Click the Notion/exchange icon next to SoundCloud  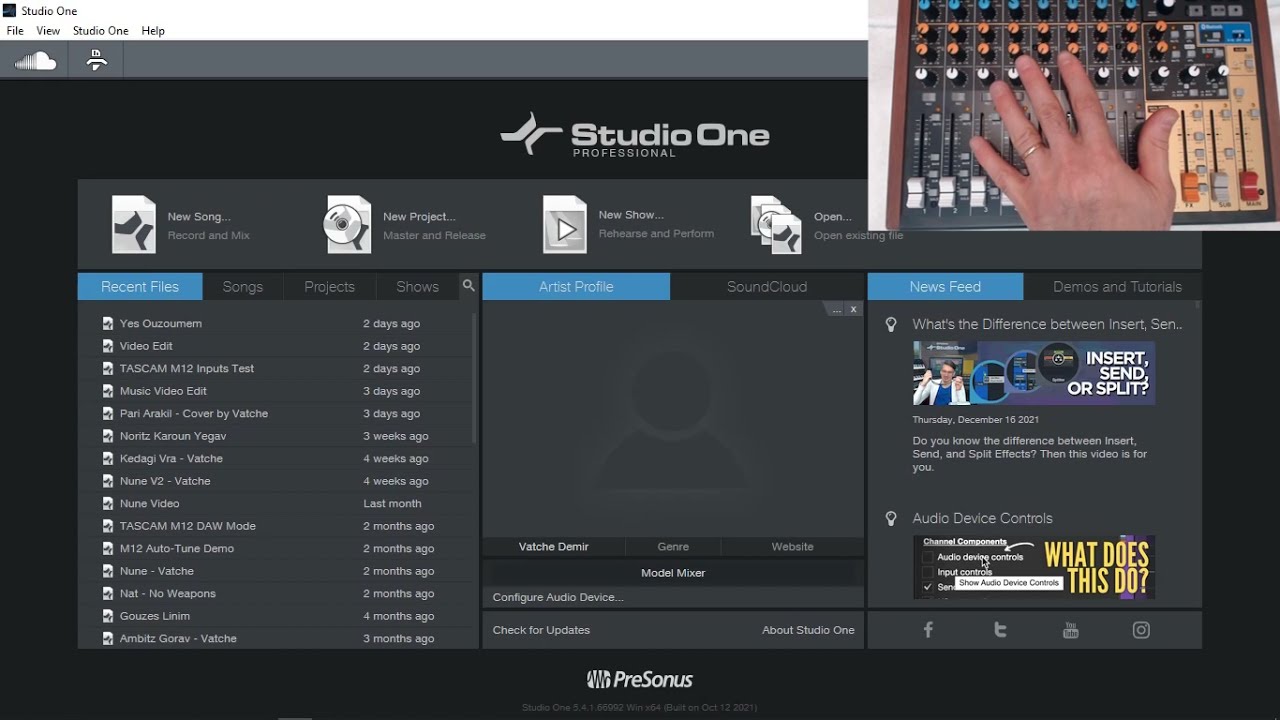97,60
